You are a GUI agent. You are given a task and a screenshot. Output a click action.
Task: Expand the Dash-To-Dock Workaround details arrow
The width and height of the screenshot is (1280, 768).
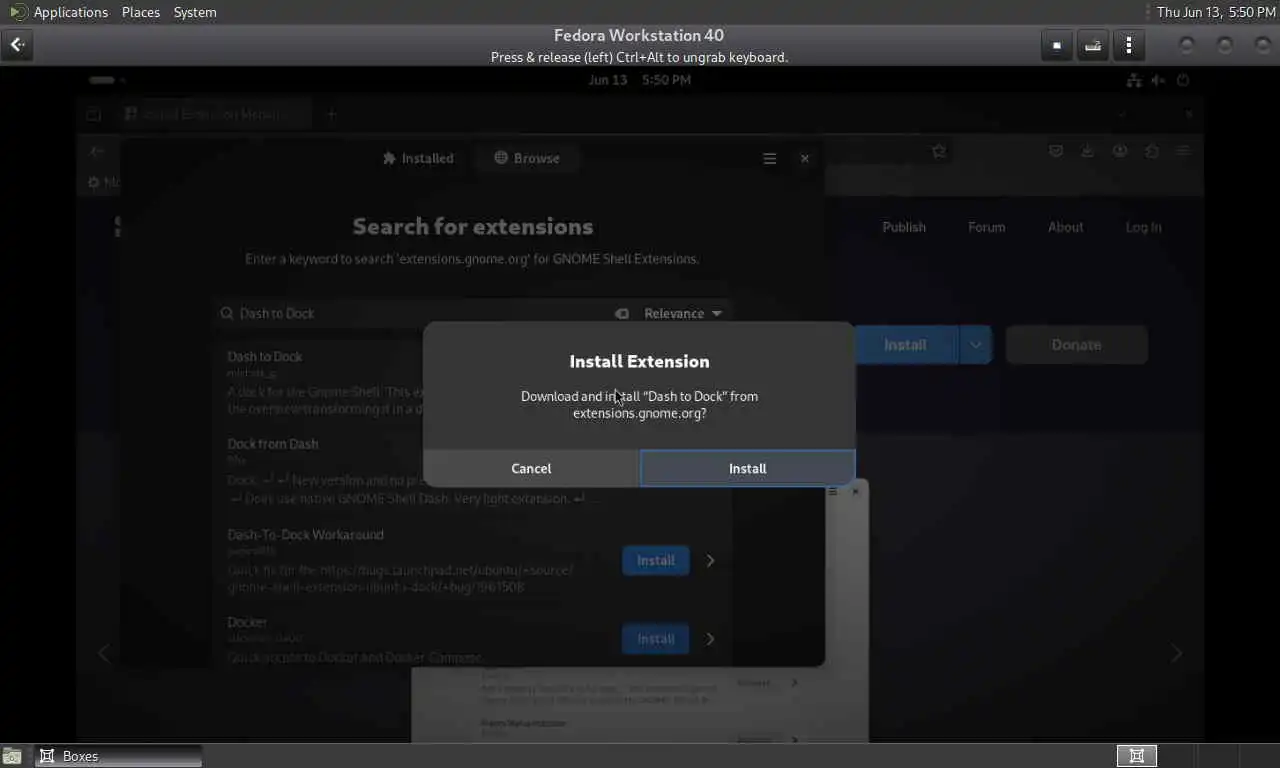[x=711, y=560]
